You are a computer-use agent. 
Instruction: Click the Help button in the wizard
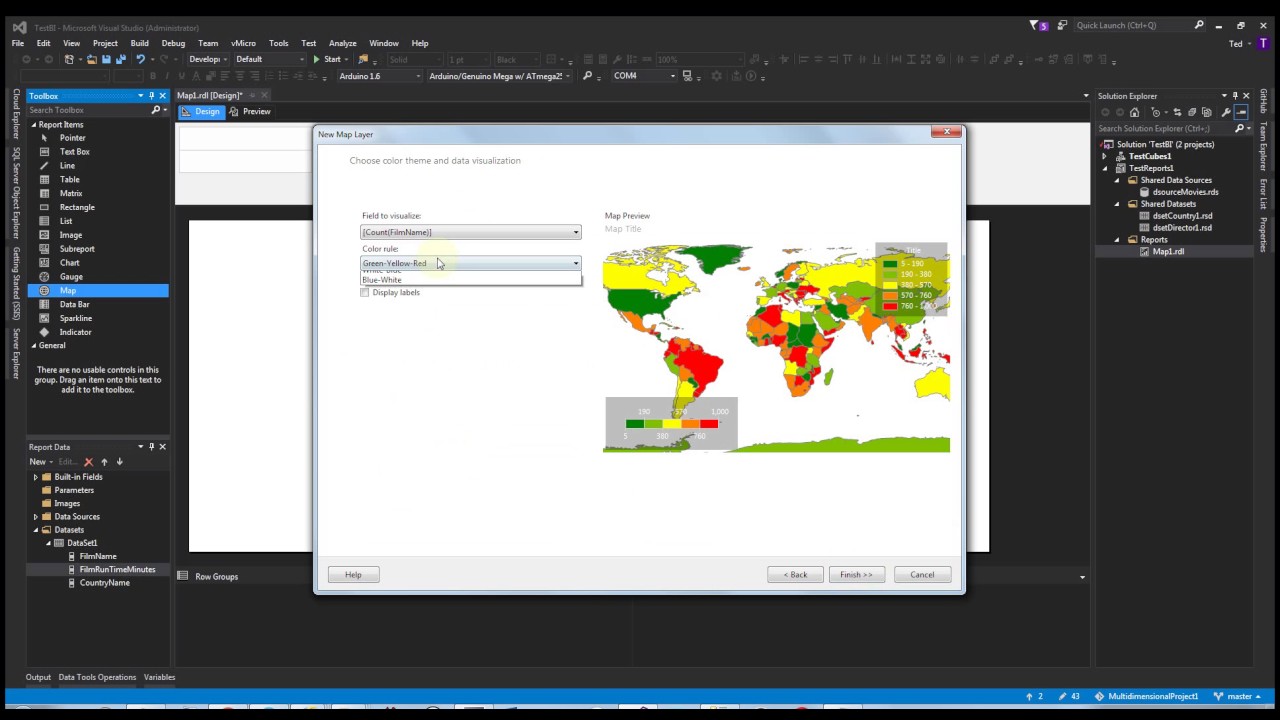pyautogui.click(x=353, y=574)
